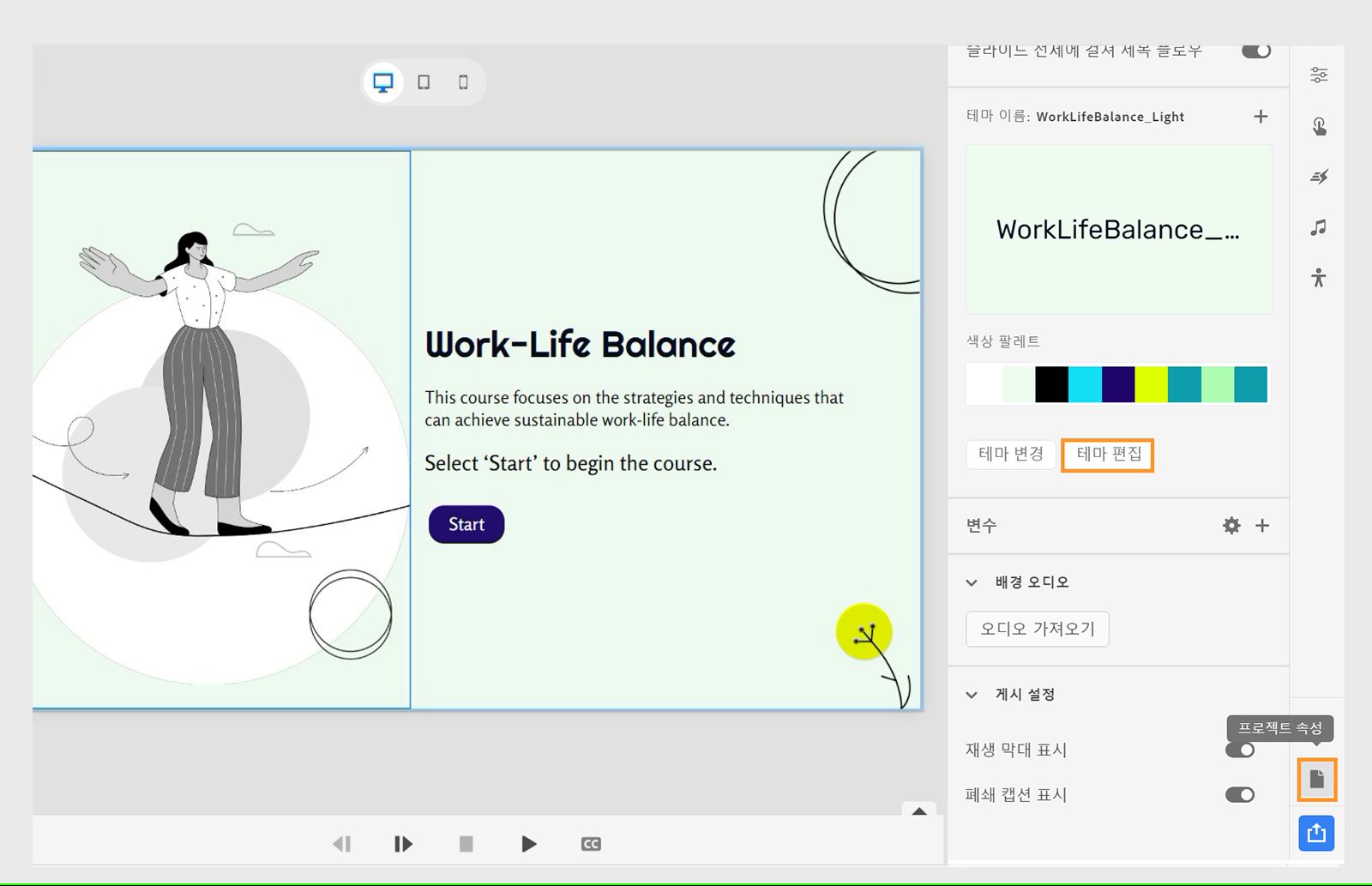The height and width of the screenshot is (886, 1372).
Task: Click the 배경 오디오 section title
Action: point(1032,582)
